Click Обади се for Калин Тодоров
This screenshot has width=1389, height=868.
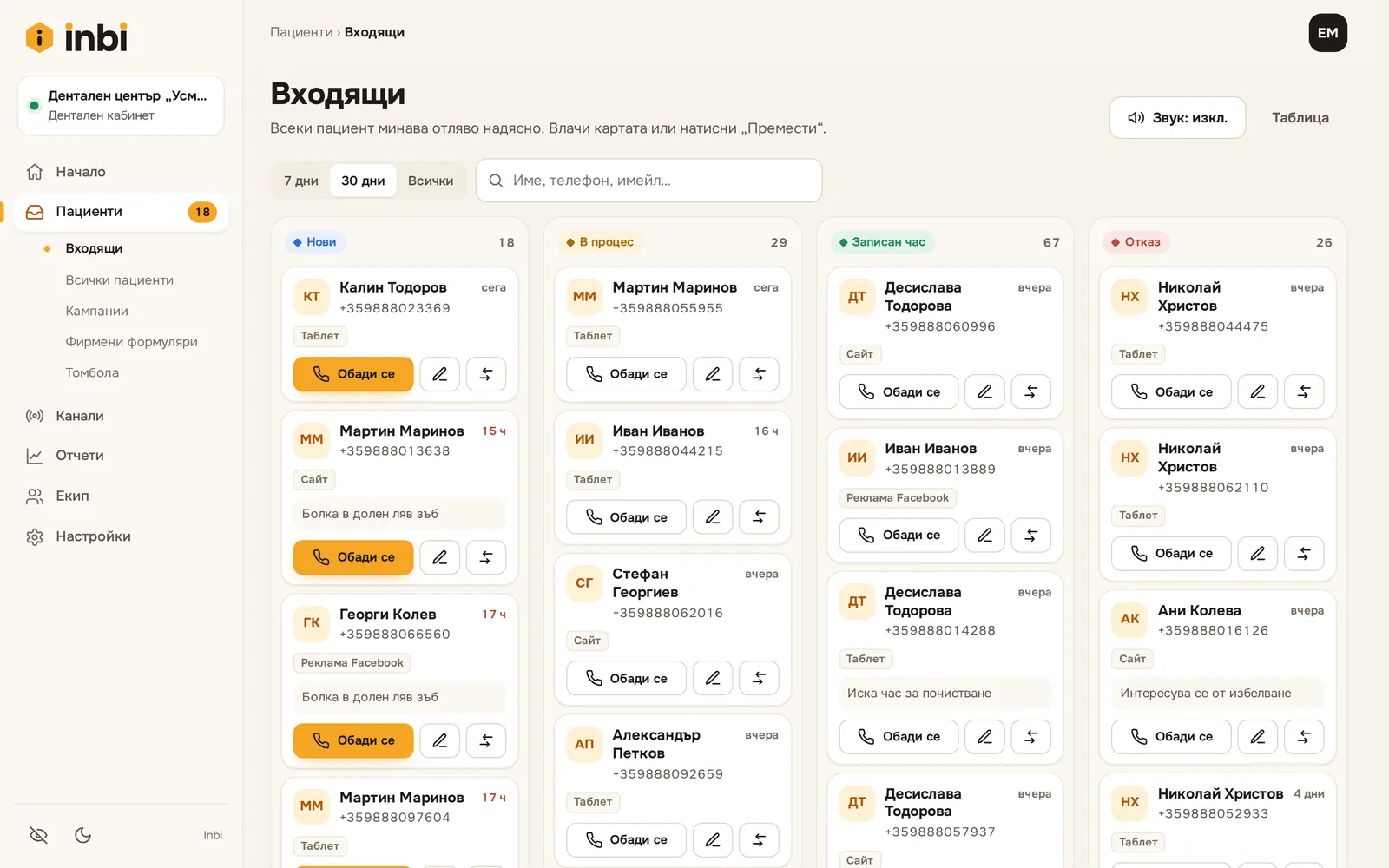click(353, 374)
